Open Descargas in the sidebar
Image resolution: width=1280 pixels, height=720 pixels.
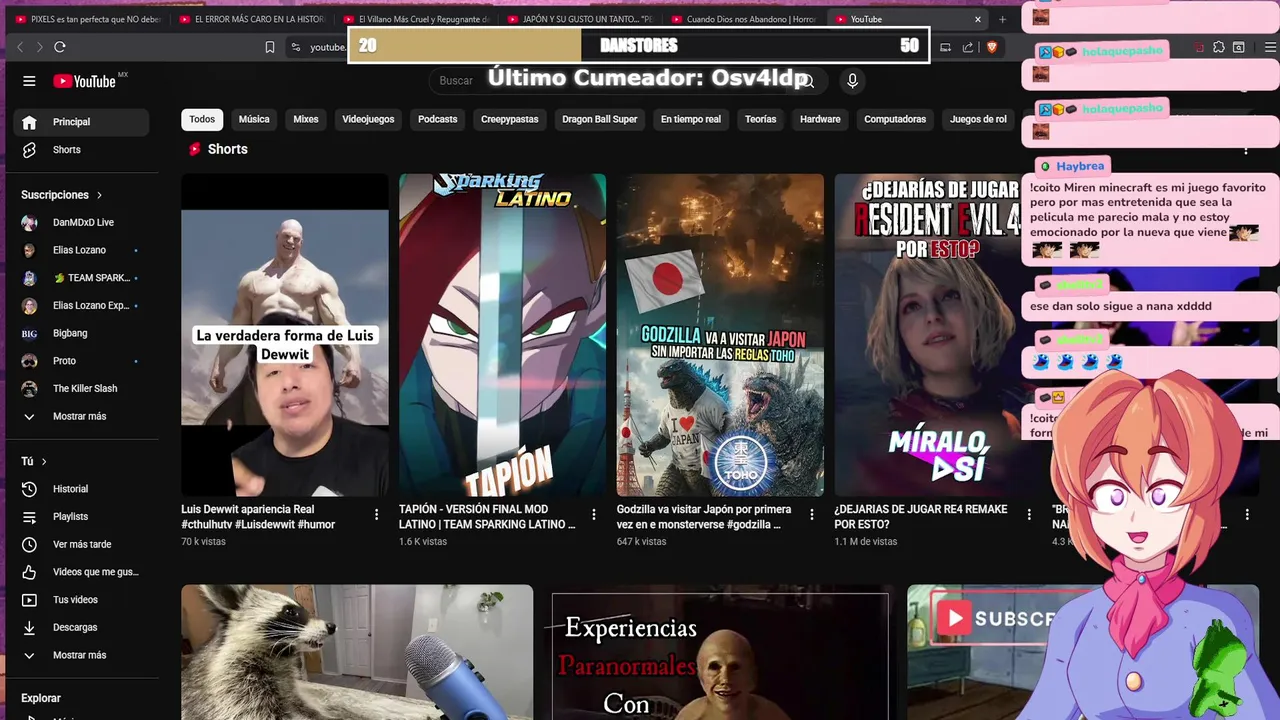82,627
